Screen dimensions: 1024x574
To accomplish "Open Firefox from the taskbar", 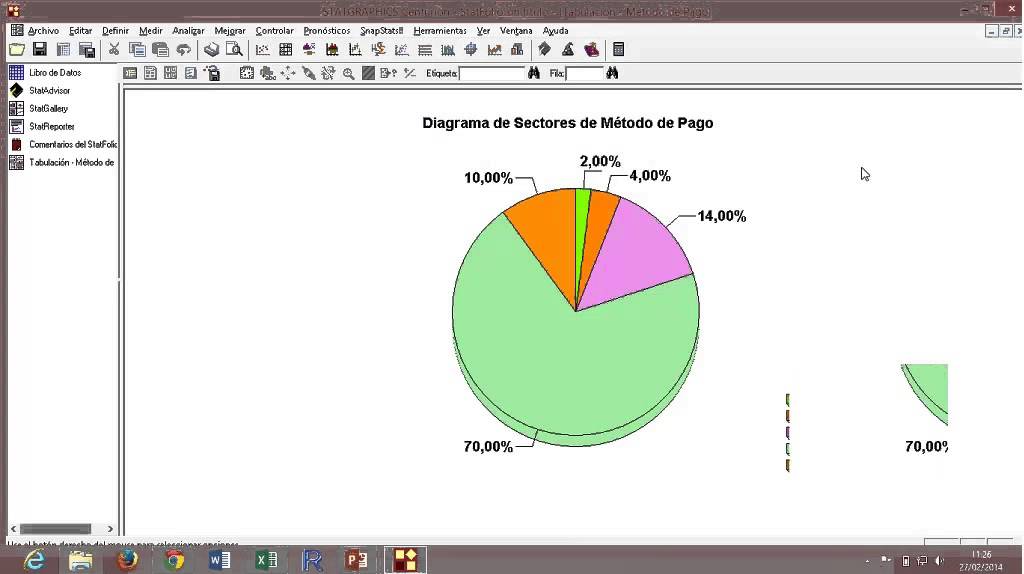I will [x=127, y=560].
